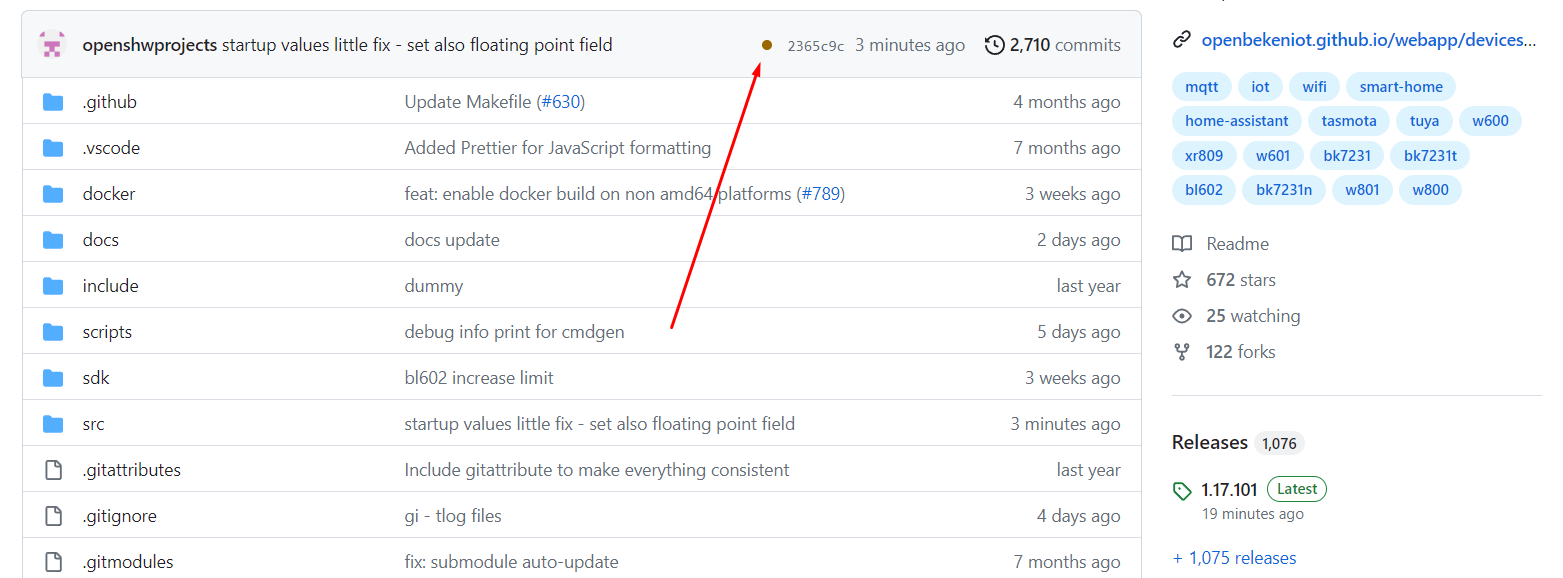The image size is (1563, 578).
Task: Click the brown pending status dot
Action: point(767,45)
